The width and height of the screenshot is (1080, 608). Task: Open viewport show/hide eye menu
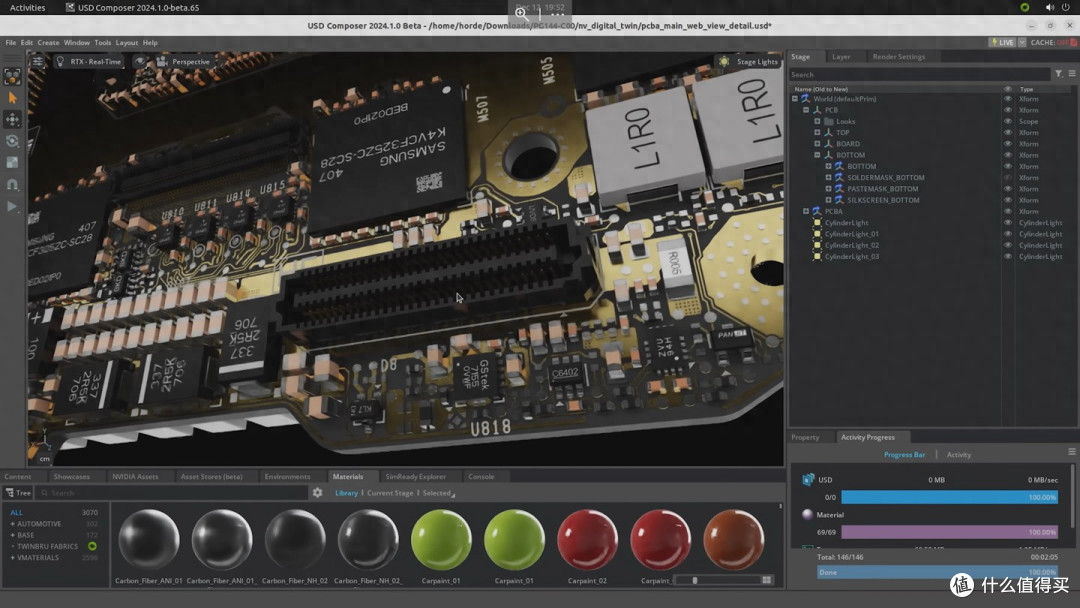(x=140, y=61)
